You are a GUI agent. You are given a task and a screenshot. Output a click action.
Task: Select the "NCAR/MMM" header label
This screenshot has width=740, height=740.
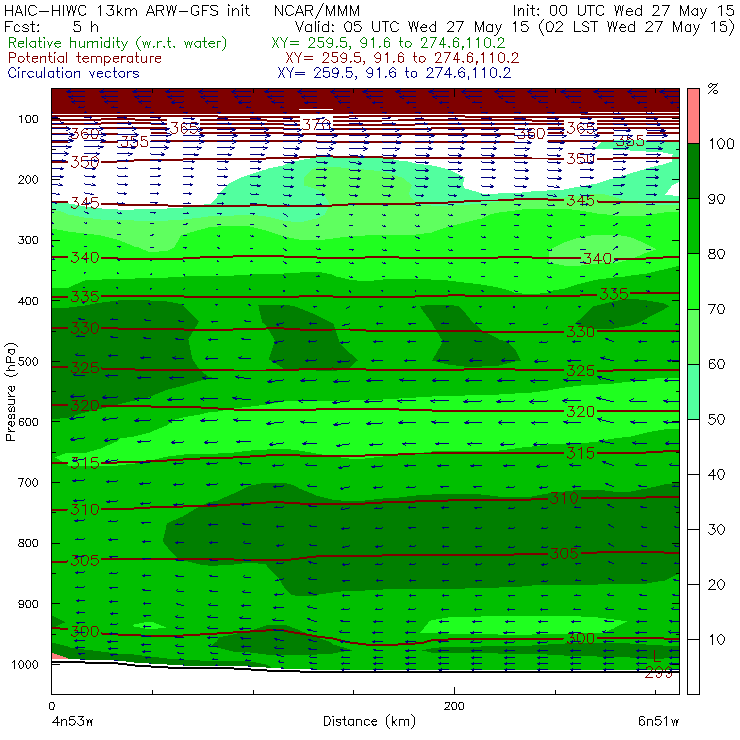[x=317, y=10]
